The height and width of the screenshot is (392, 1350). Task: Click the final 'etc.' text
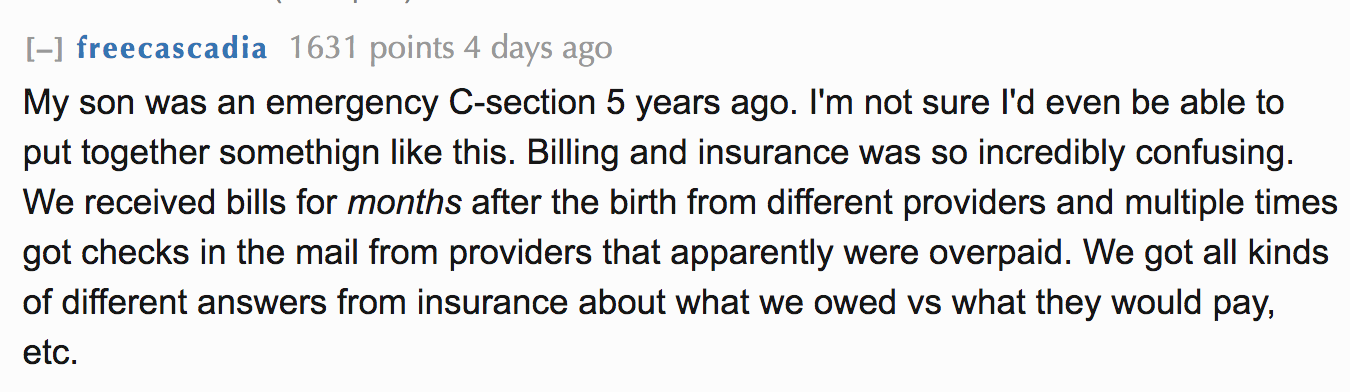coord(50,353)
